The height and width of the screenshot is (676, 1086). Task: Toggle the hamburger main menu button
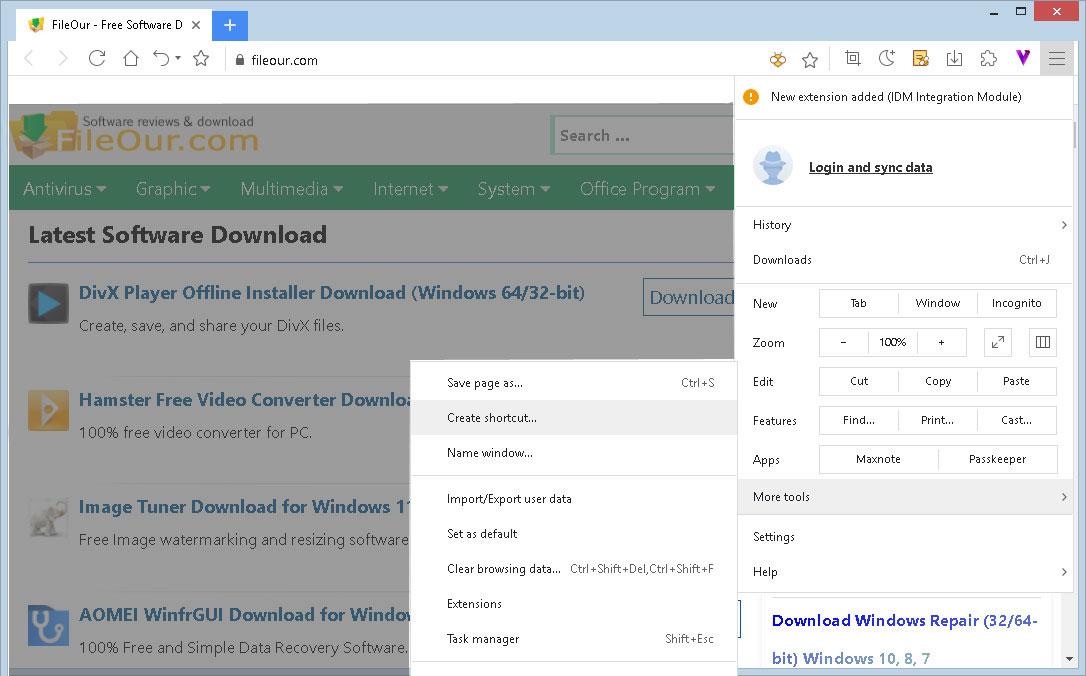[1057, 59]
